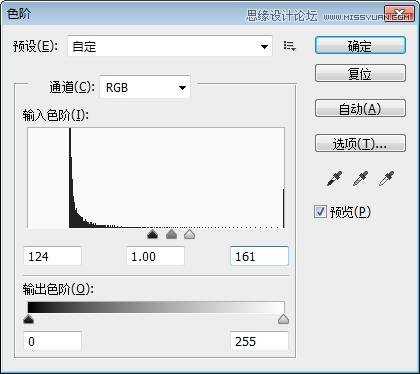
Task: Click the output level field showing 255
Action: (259, 341)
